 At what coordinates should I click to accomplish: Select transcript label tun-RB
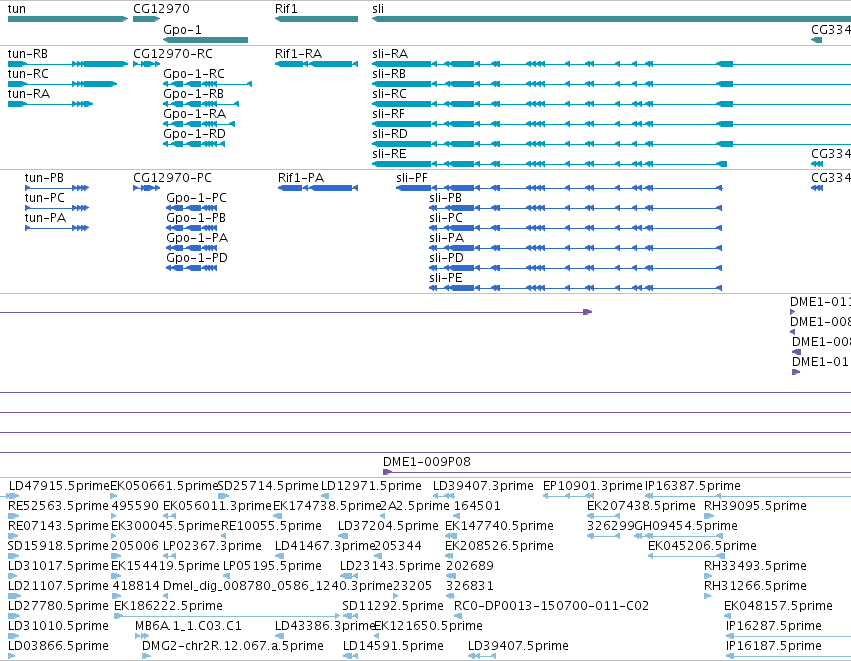(x=28, y=54)
